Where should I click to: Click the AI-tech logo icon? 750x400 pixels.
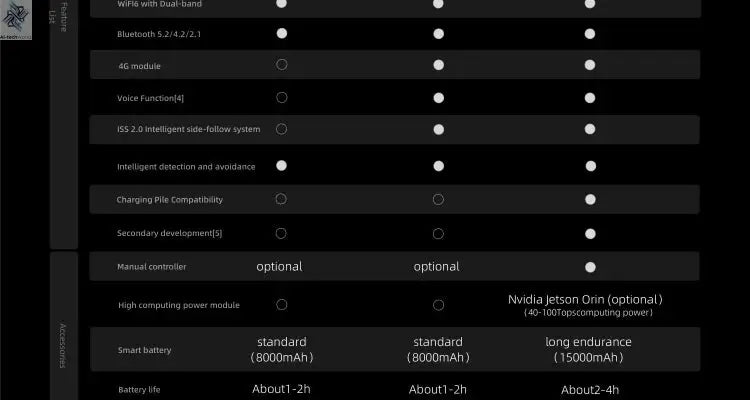coord(17,17)
